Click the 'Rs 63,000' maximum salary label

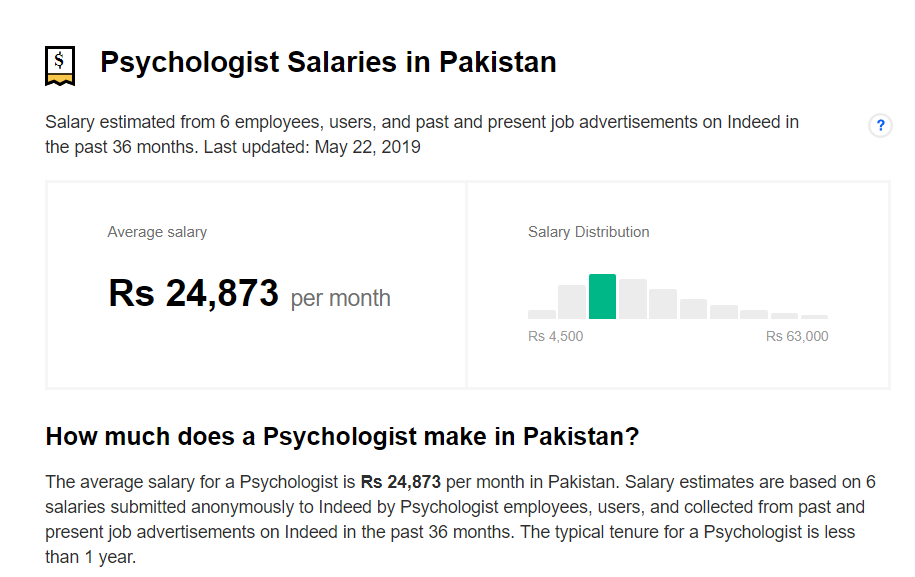pyautogui.click(x=797, y=336)
